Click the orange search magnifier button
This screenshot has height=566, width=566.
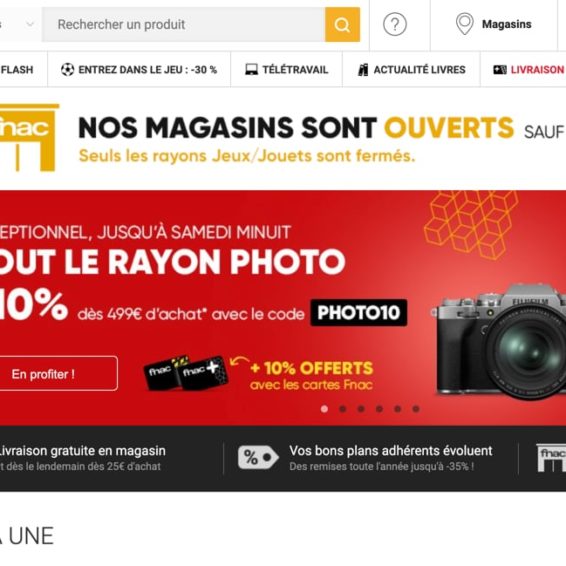coord(342,25)
